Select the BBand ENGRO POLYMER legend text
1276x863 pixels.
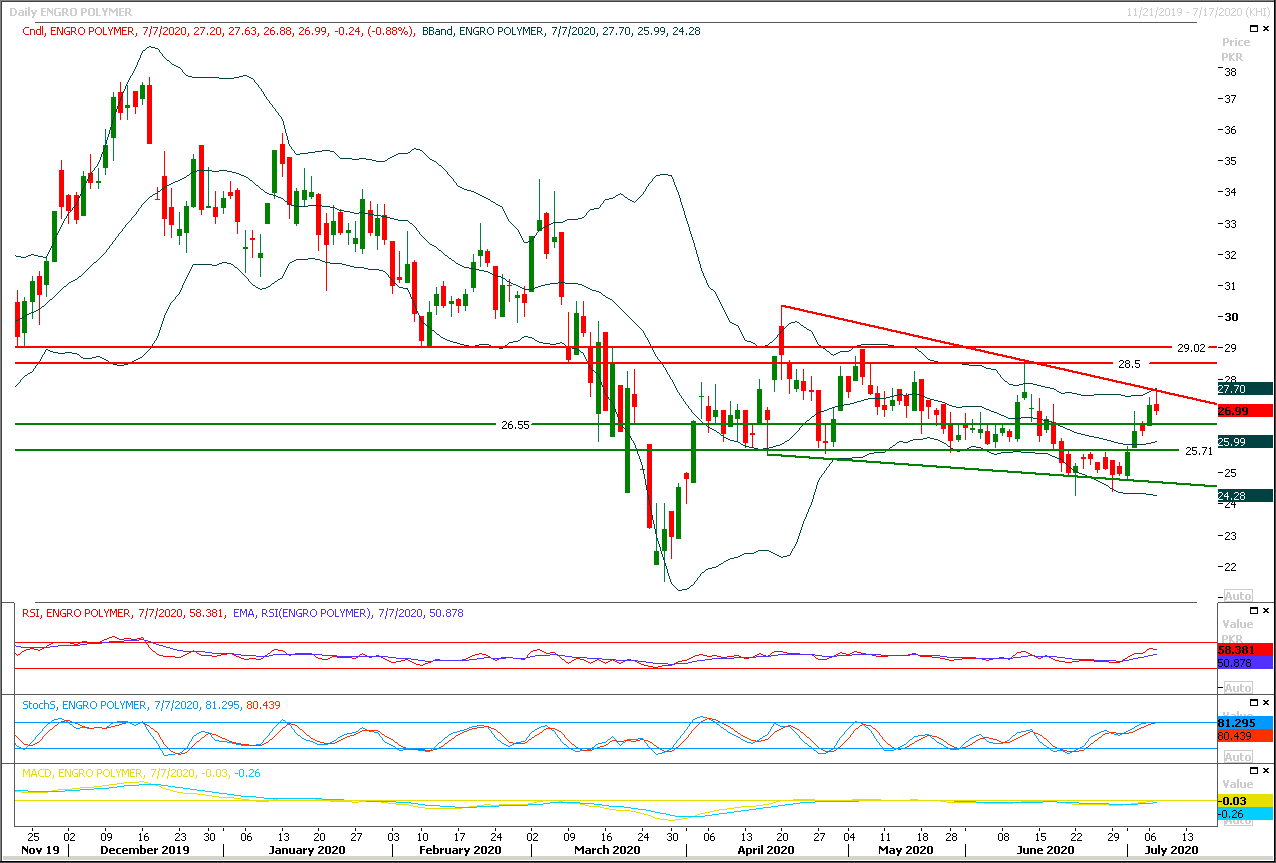coord(561,31)
